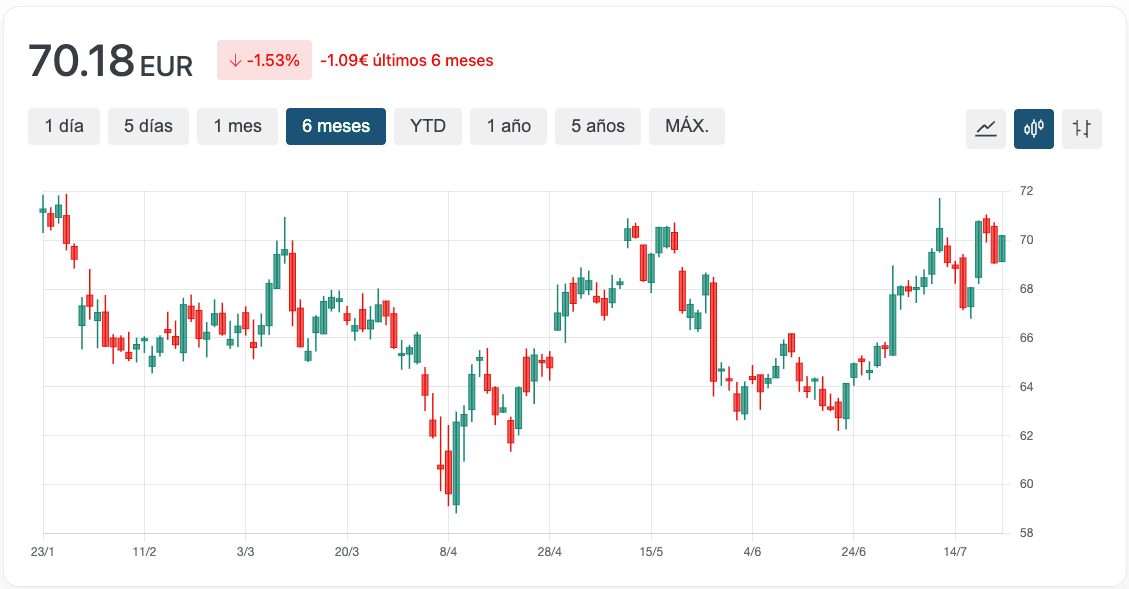Switch chart to 5 años range
Image resolution: width=1129 pixels, height=589 pixels.
(598, 126)
